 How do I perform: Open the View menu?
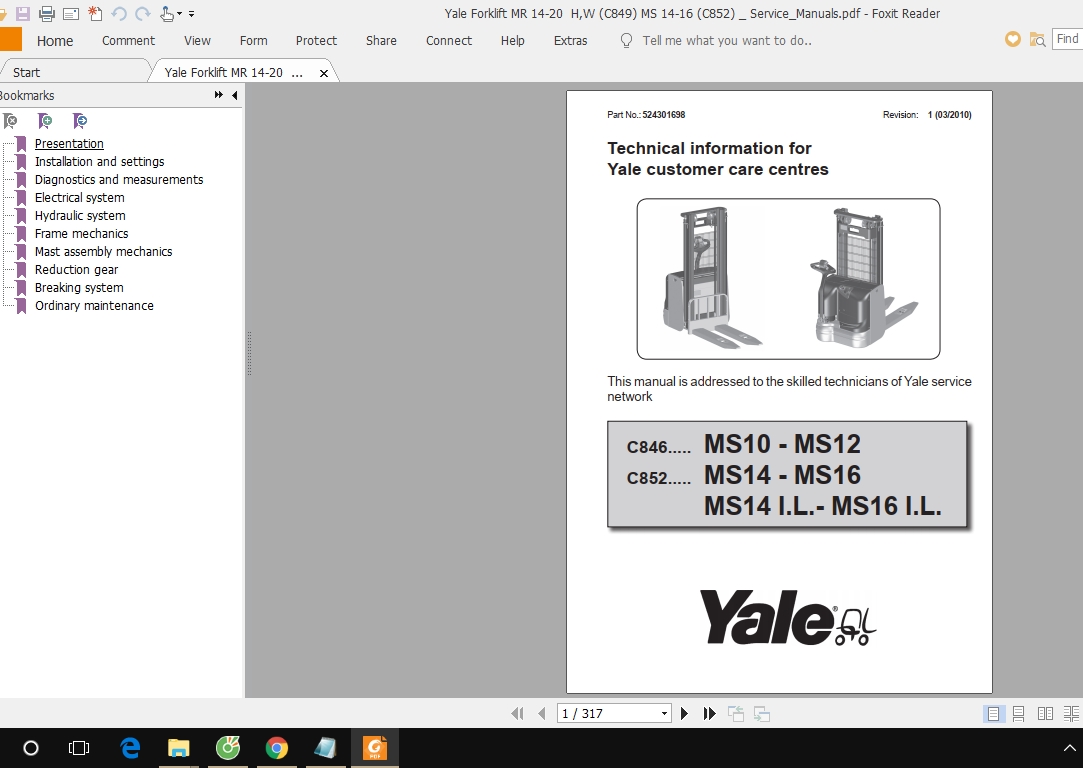pos(197,40)
